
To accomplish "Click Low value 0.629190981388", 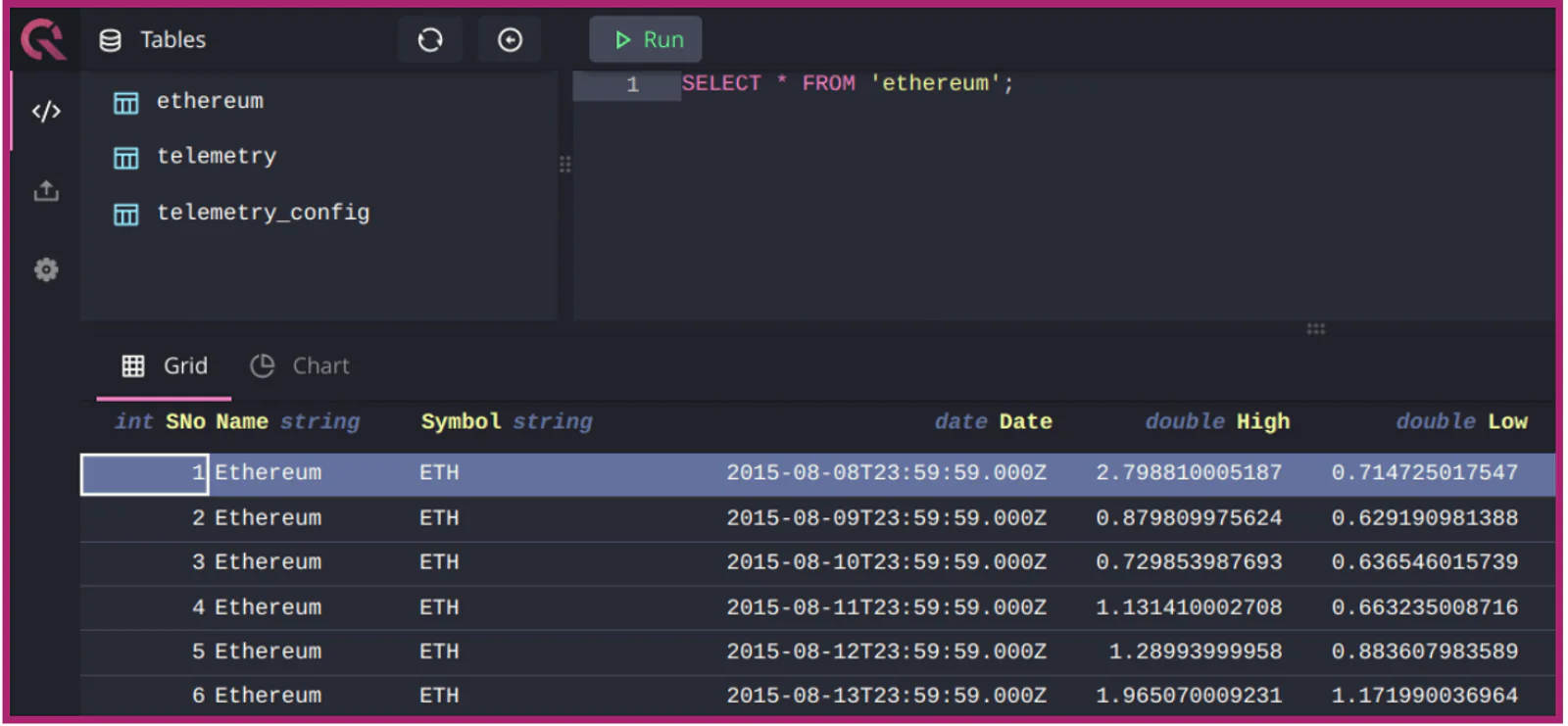I will [1425, 518].
